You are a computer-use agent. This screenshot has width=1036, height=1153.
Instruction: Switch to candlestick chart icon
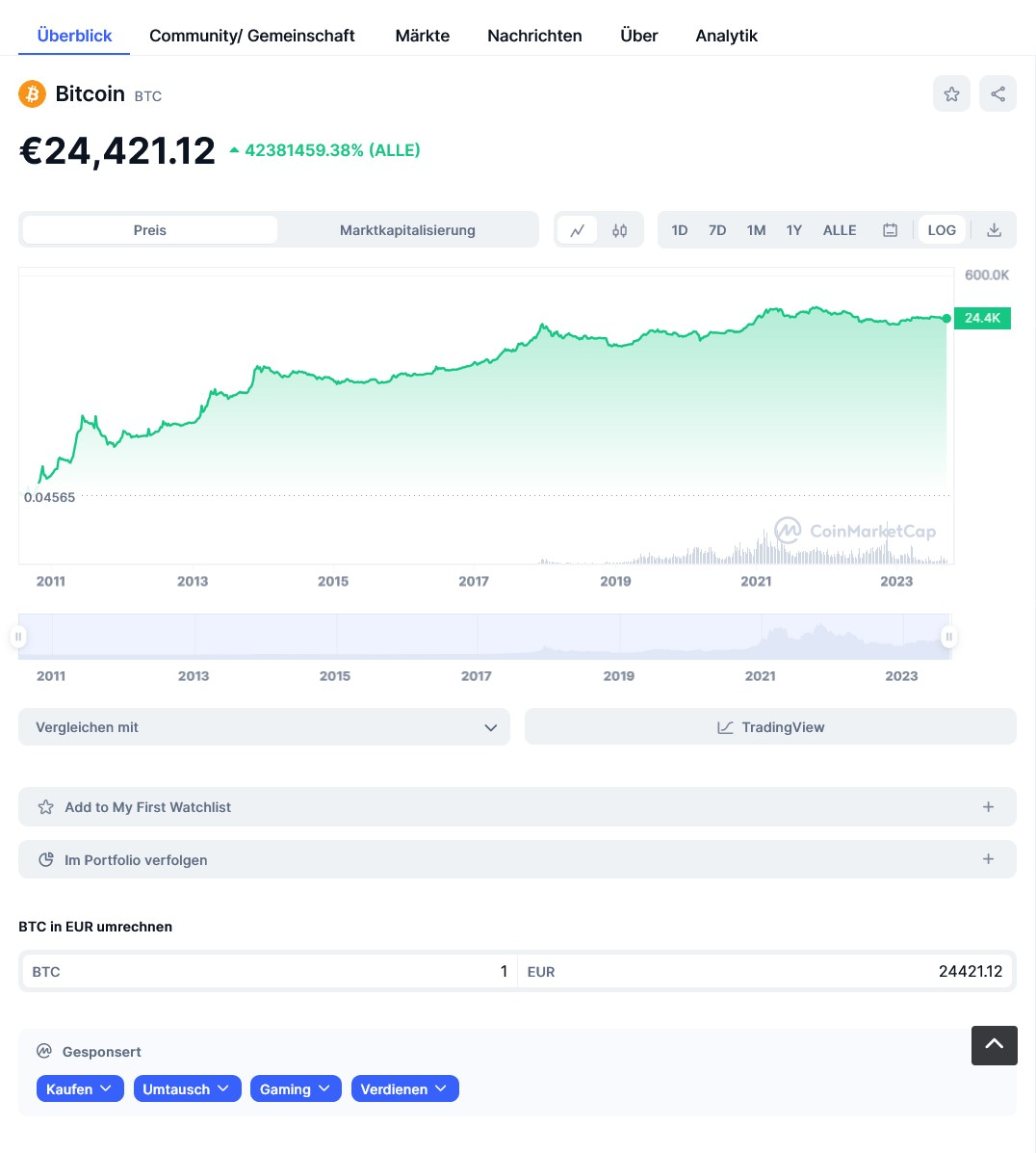tap(620, 230)
